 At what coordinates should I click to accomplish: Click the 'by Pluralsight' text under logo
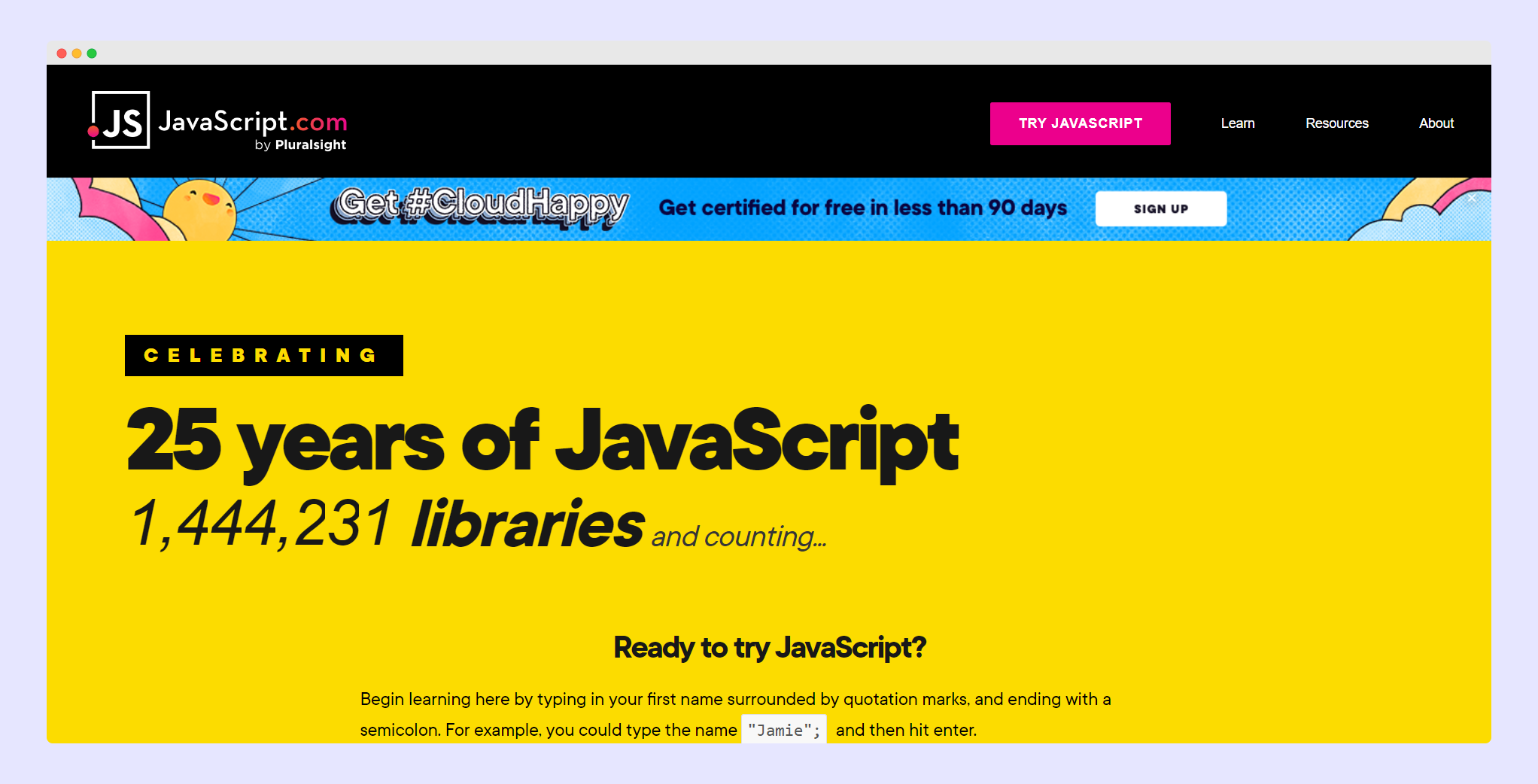(x=300, y=145)
